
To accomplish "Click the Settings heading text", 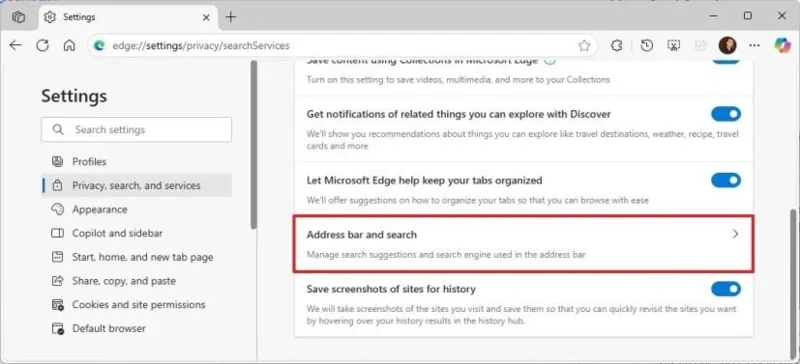I will coord(74,96).
